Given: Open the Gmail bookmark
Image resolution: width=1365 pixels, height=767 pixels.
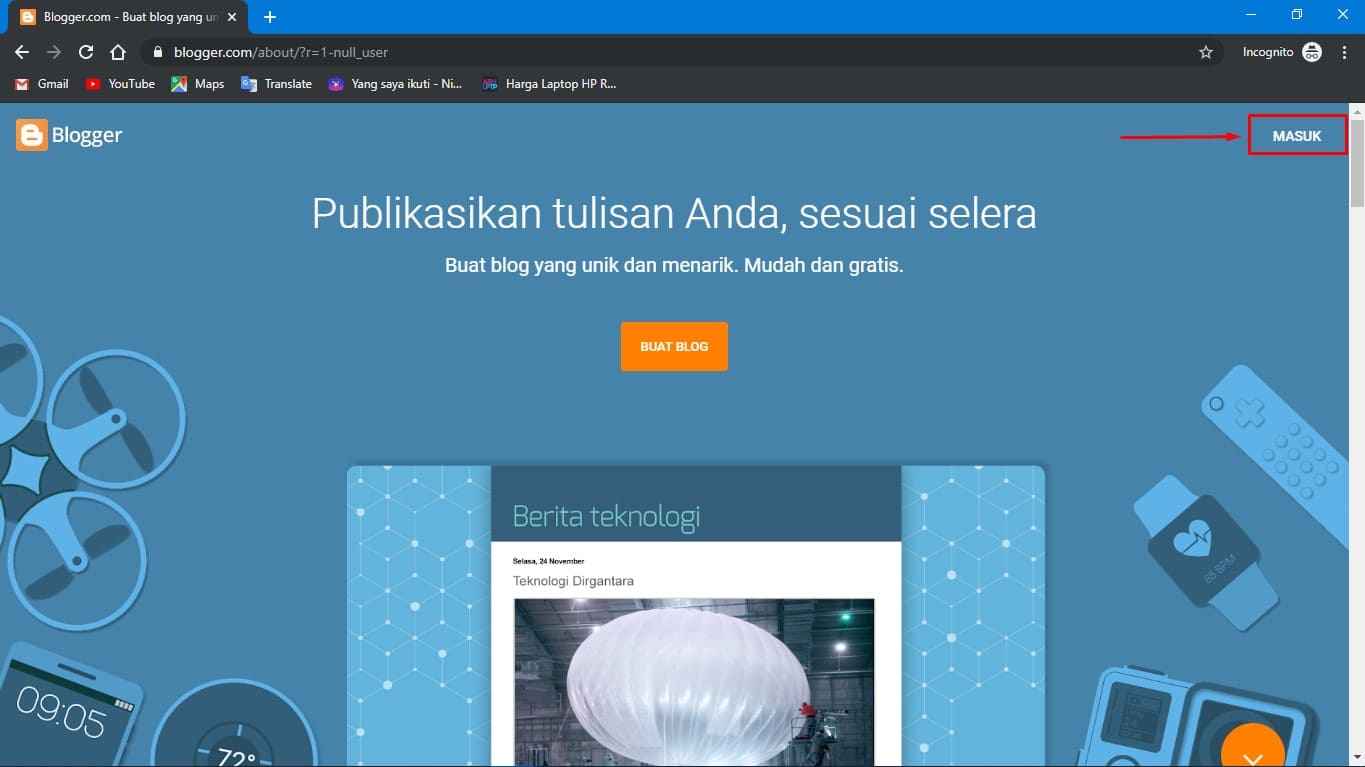Looking at the screenshot, I should click(42, 84).
